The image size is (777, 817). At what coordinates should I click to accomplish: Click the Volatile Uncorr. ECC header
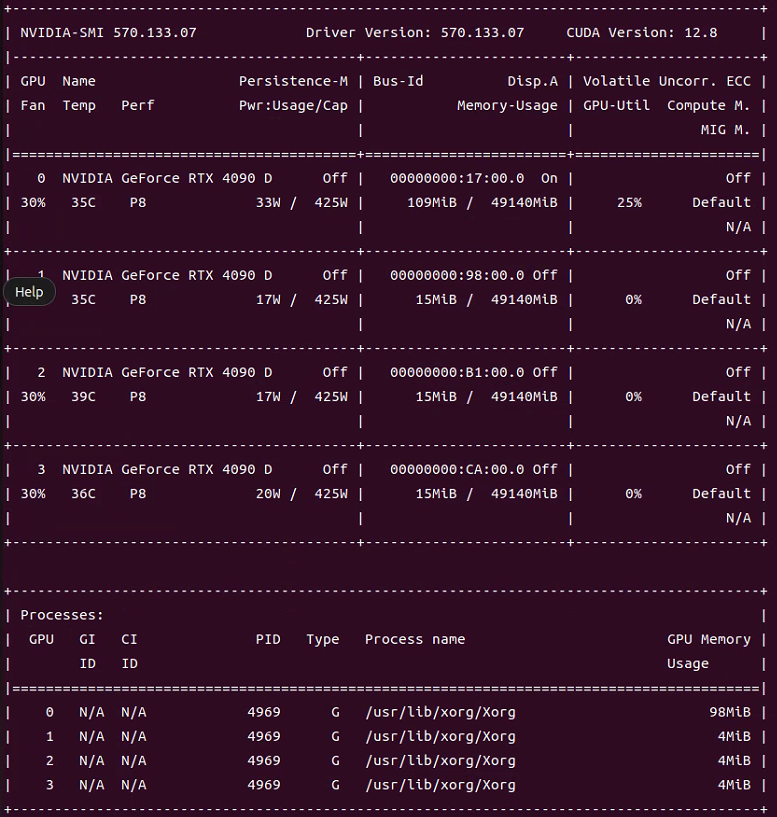[667, 81]
